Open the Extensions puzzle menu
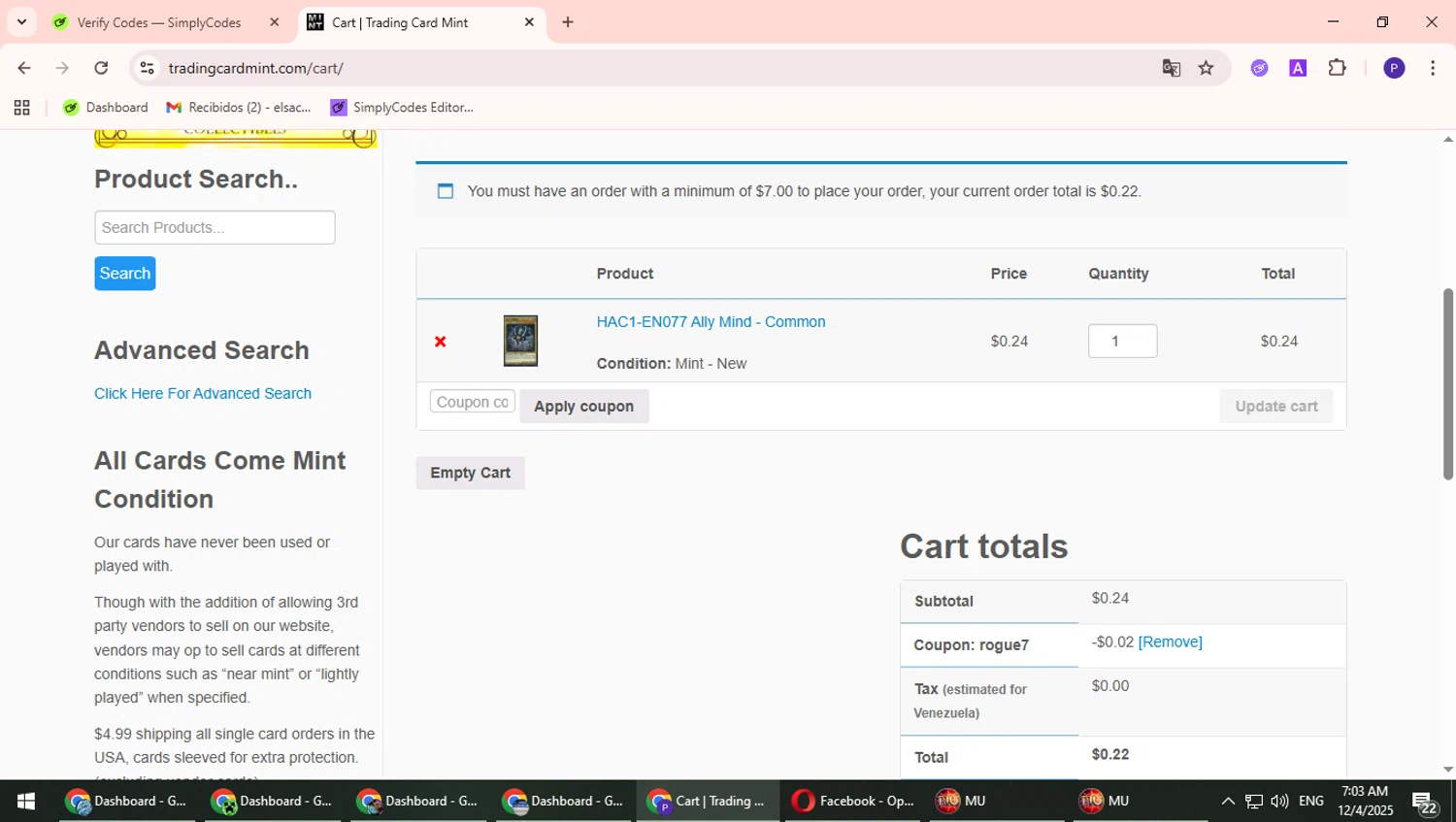 click(x=1337, y=68)
